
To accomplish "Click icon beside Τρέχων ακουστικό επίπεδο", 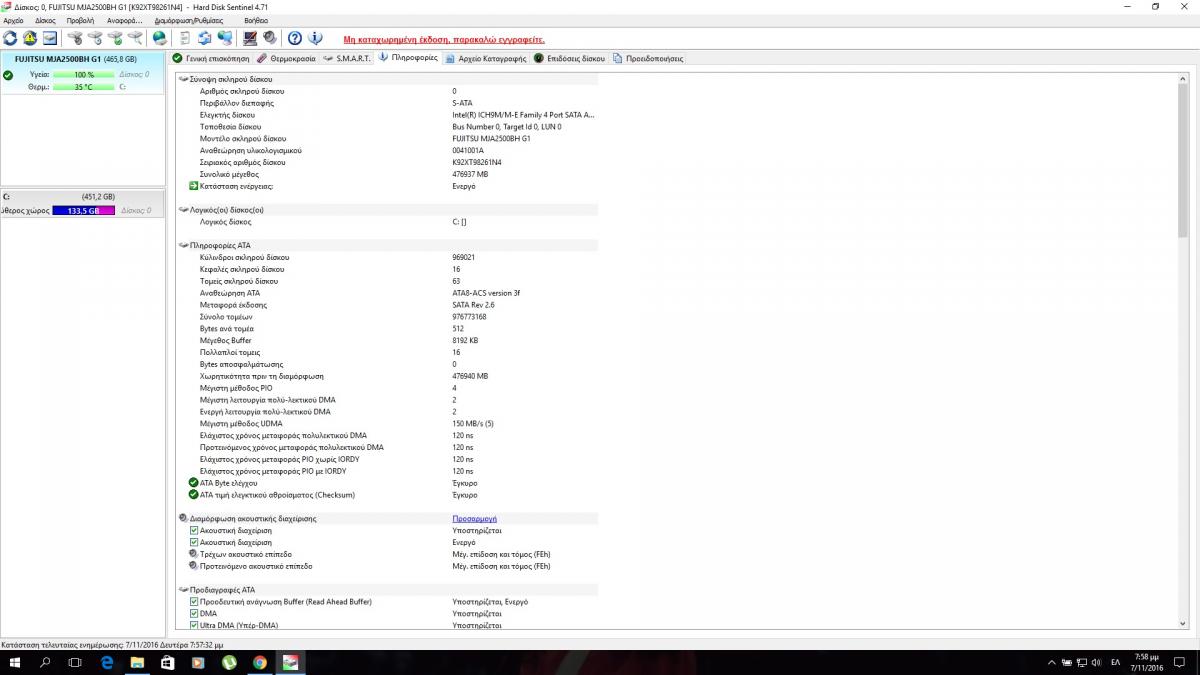I will coord(193,554).
